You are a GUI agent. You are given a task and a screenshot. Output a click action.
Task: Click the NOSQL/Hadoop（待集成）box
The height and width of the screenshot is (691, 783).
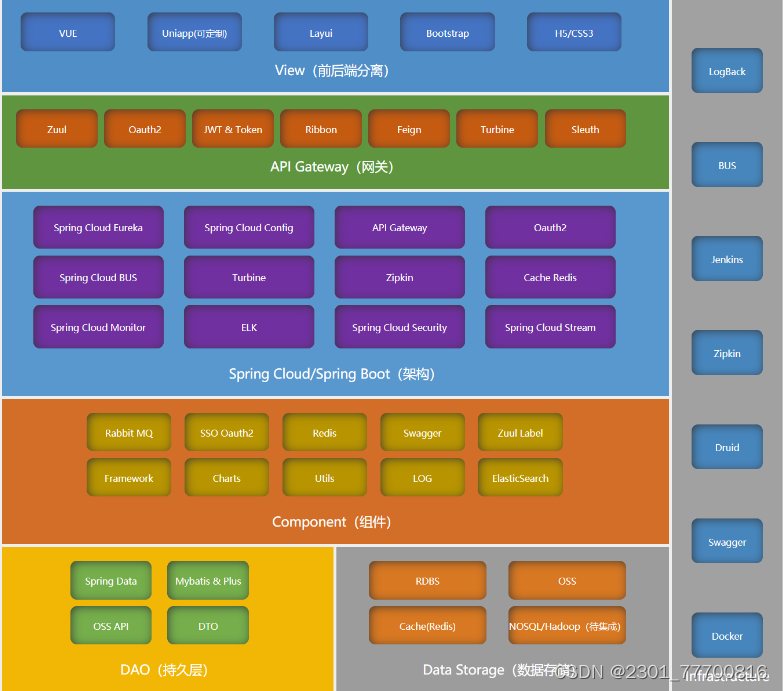pos(567,626)
